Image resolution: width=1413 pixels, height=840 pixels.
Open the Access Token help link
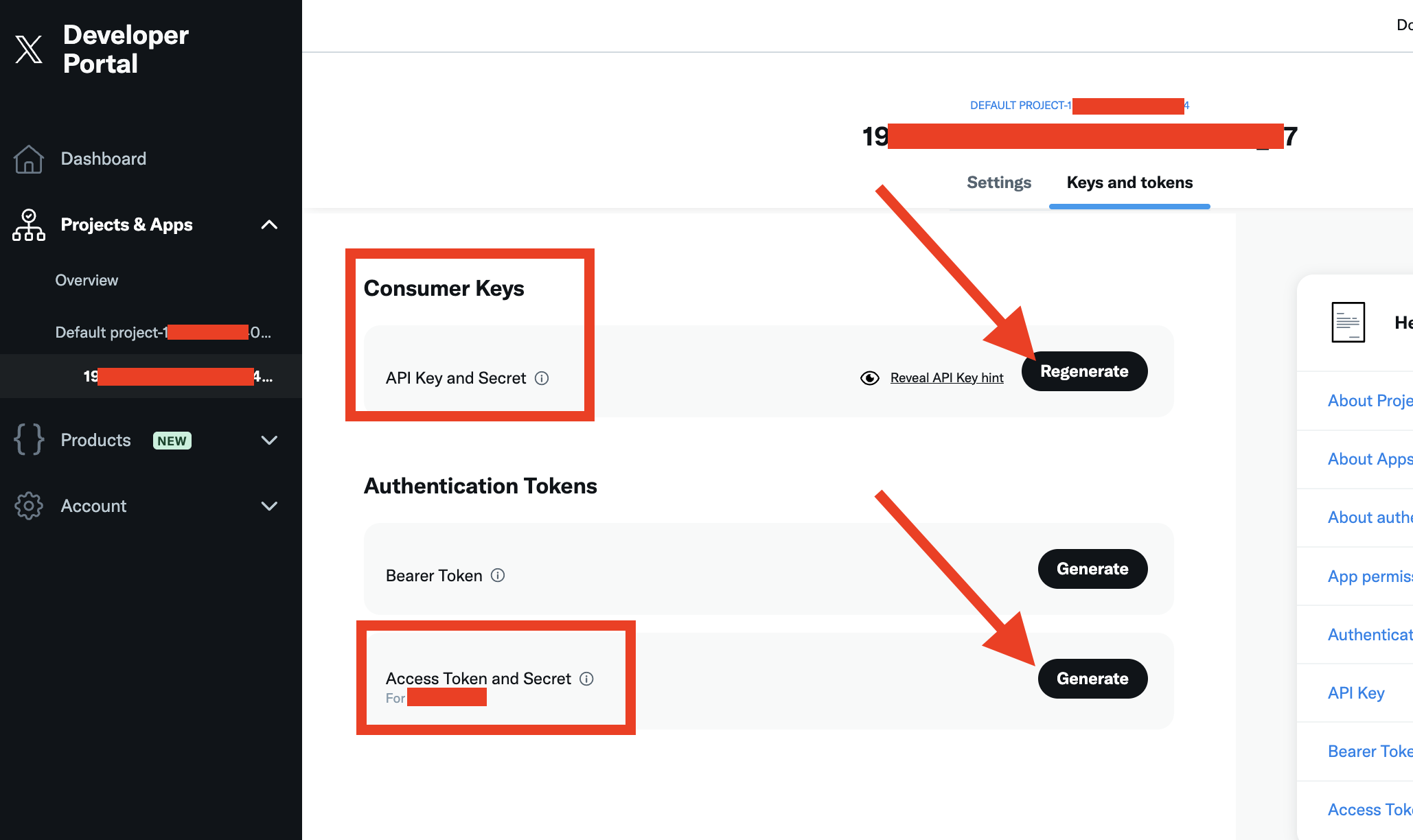pyautogui.click(x=1370, y=810)
